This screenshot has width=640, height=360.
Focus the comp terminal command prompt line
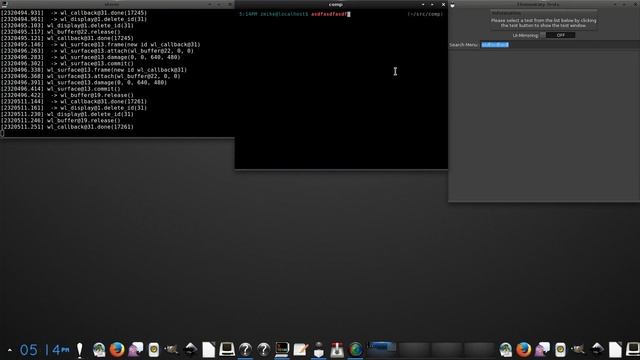pyautogui.click(x=341, y=14)
